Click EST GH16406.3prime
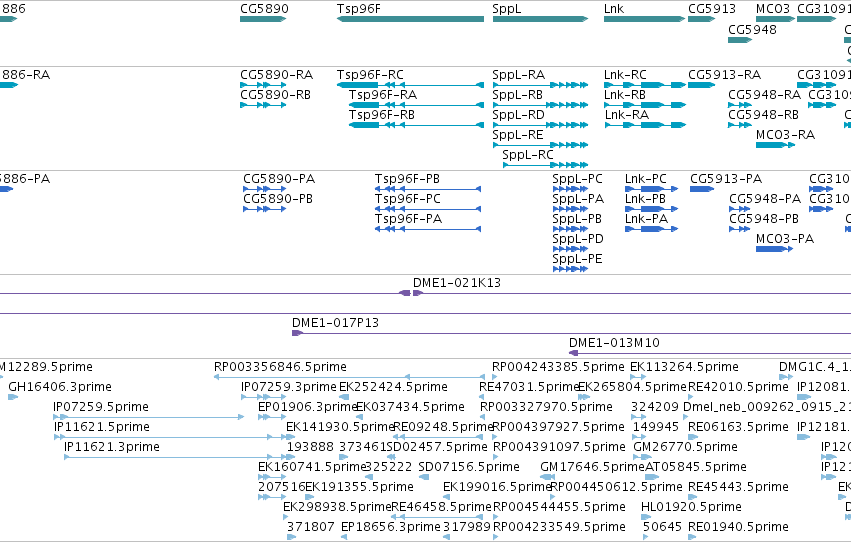Image resolution: width=851 pixels, height=542 pixels. point(13,397)
